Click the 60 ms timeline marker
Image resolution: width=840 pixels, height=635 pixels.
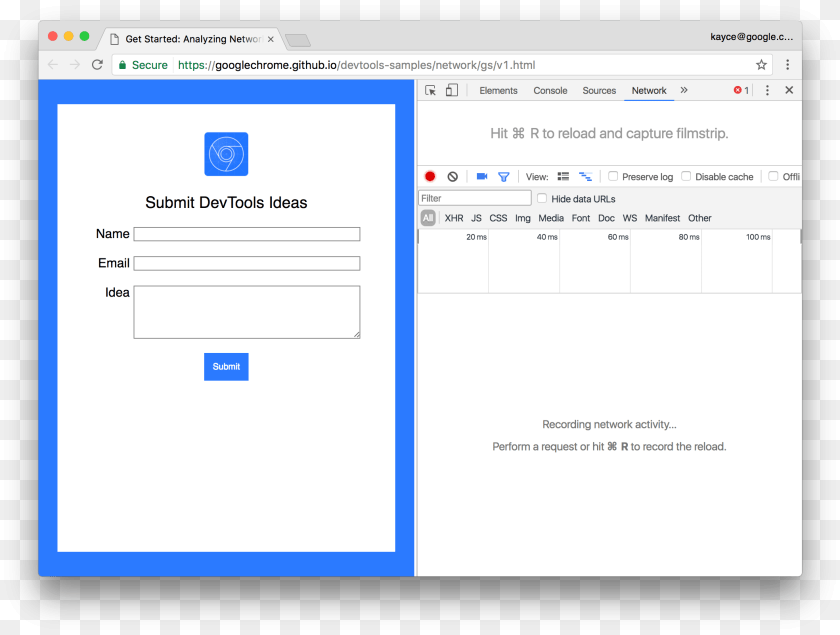pyautogui.click(x=618, y=237)
